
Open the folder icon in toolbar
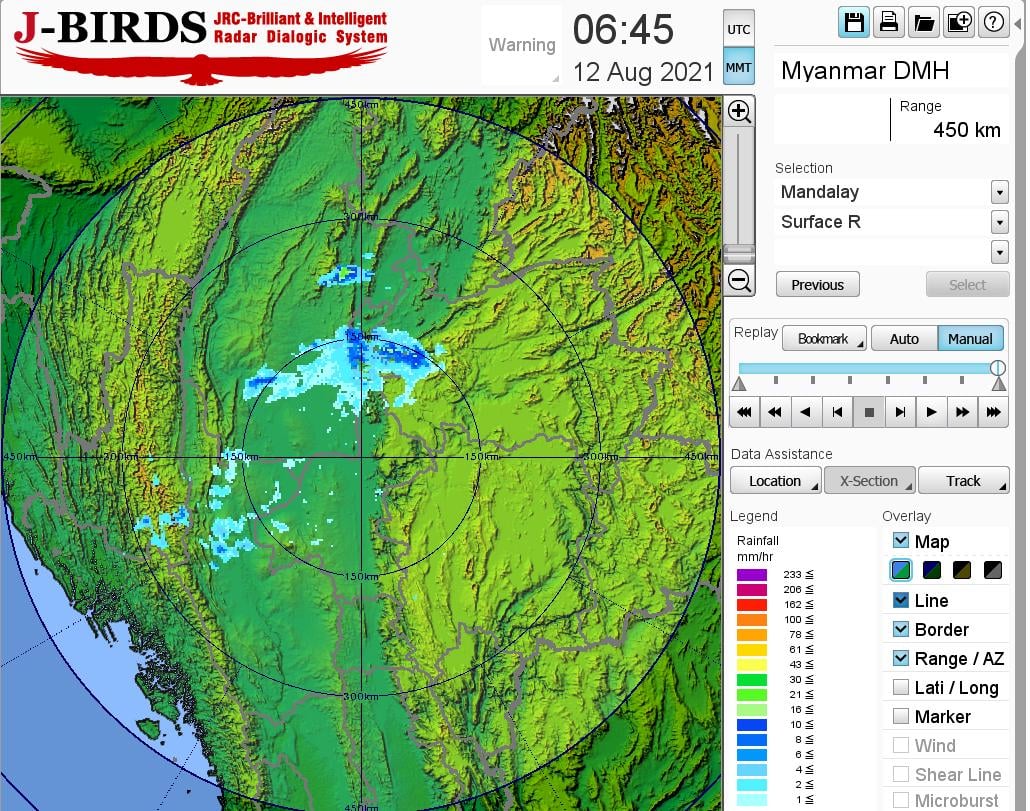point(923,22)
